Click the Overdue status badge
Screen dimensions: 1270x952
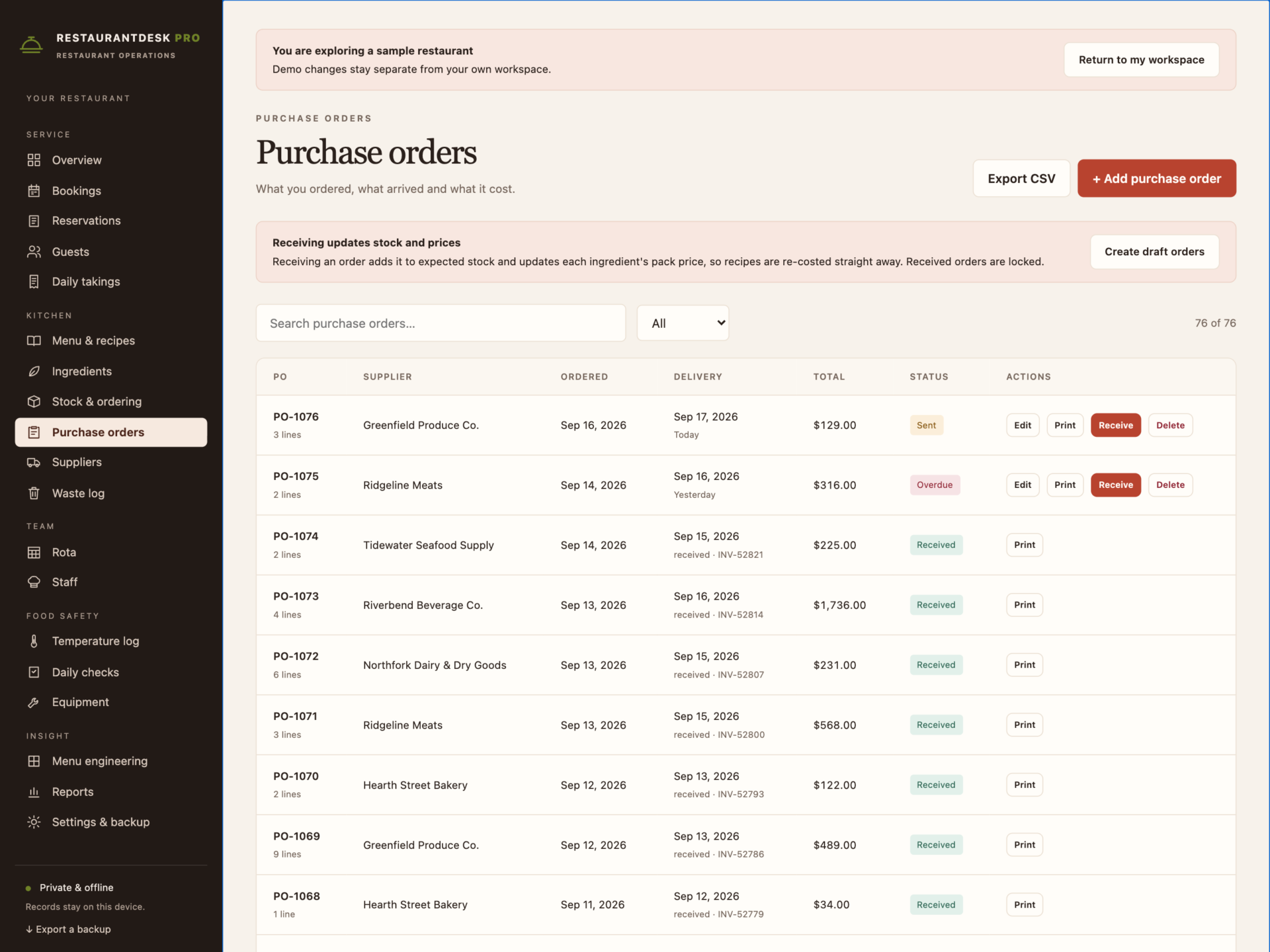[935, 485]
